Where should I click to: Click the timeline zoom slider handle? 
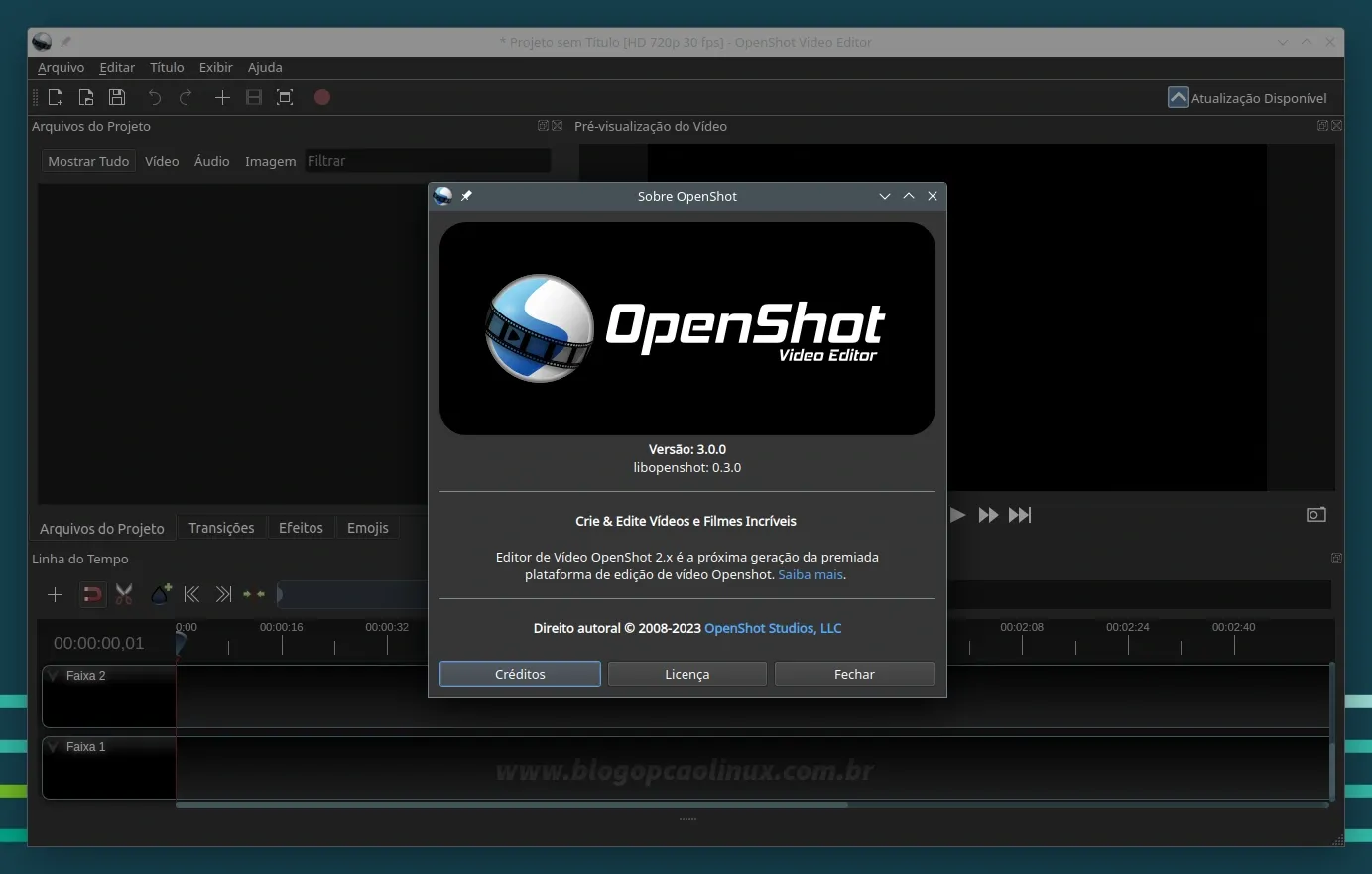pyautogui.click(x=280, y=594)
